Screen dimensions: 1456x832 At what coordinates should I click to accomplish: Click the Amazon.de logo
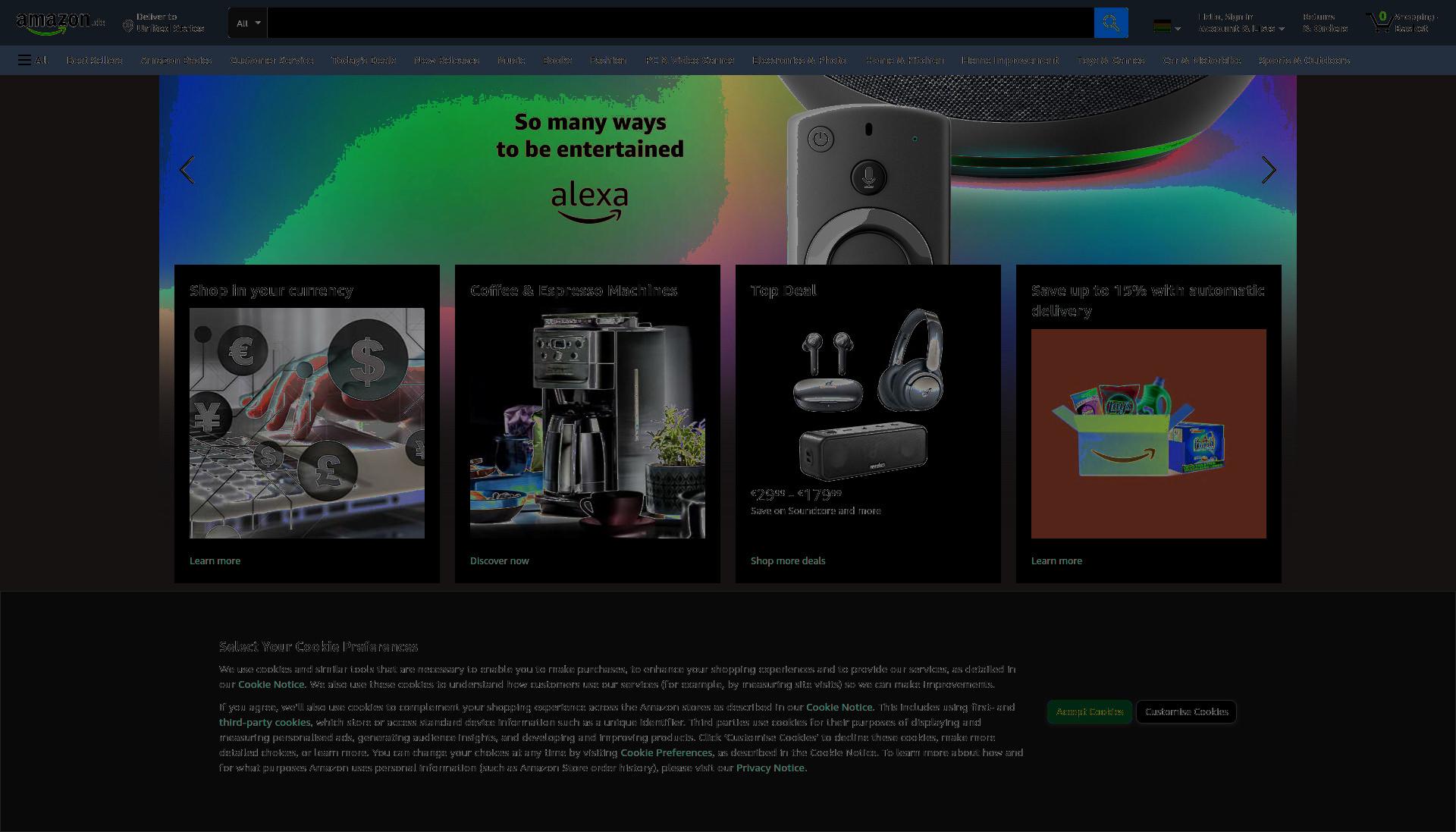61,23
